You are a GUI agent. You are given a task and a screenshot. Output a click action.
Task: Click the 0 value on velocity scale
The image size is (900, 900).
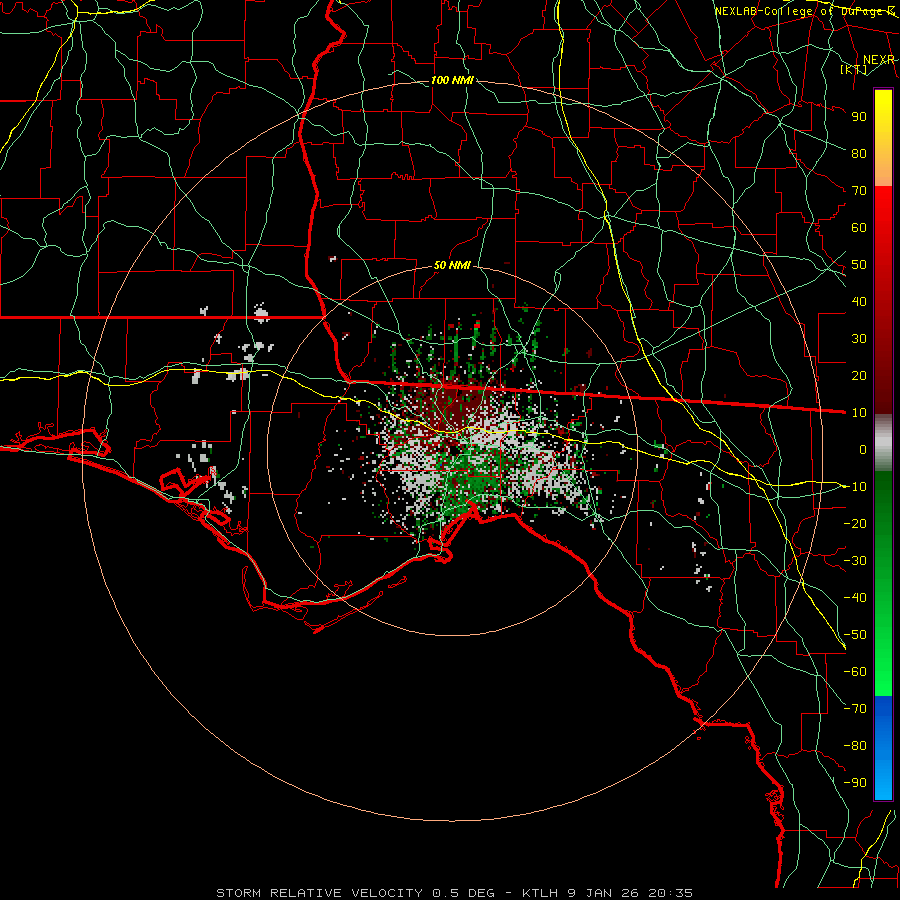pyautogui.click(x=863, y=449)
